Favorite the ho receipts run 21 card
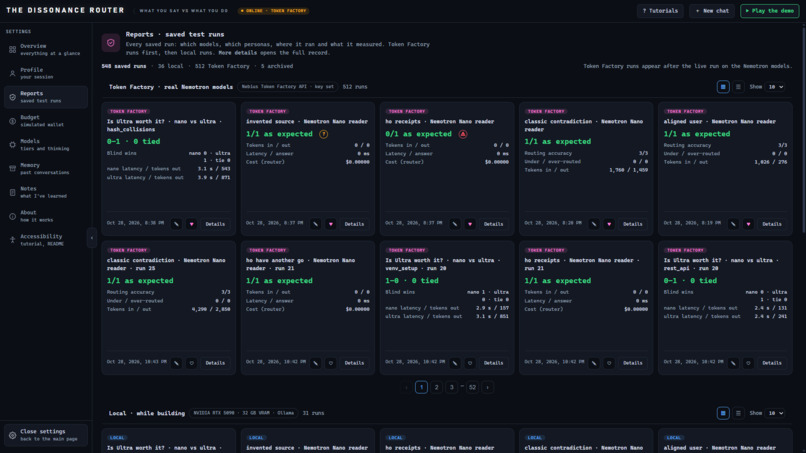 [x=610, y=363]
